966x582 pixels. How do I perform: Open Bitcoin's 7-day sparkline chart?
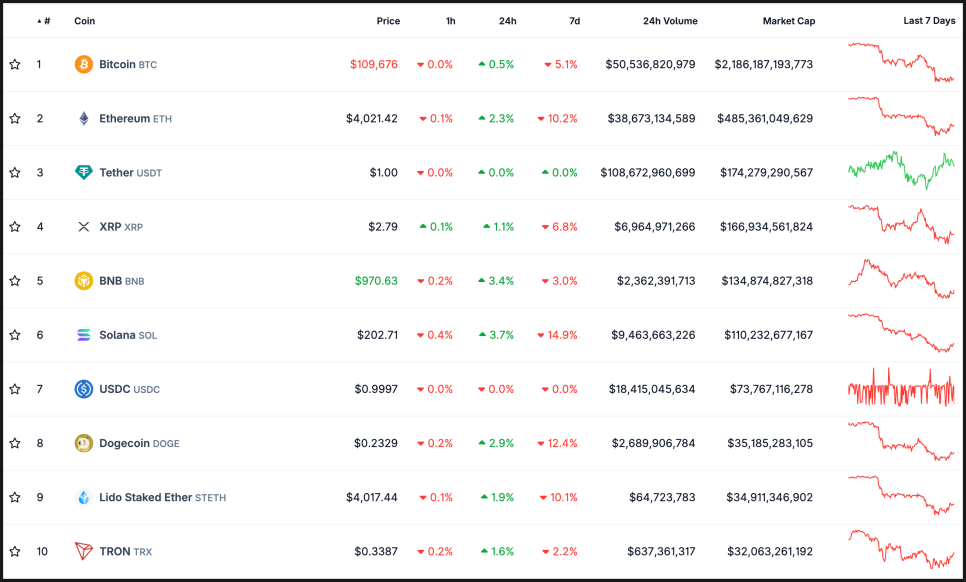pyautogui.click(x=901, y=62)
